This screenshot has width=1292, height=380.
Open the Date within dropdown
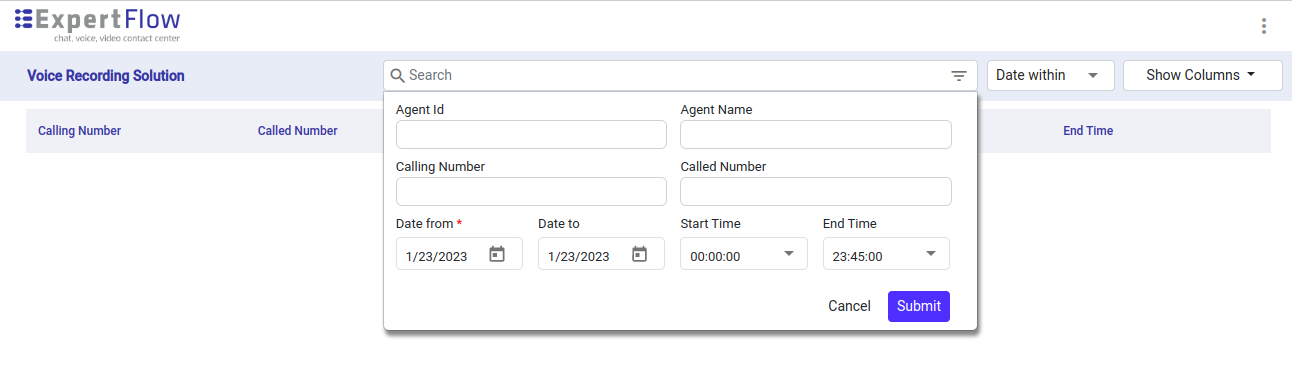[x=1051, y=75]
